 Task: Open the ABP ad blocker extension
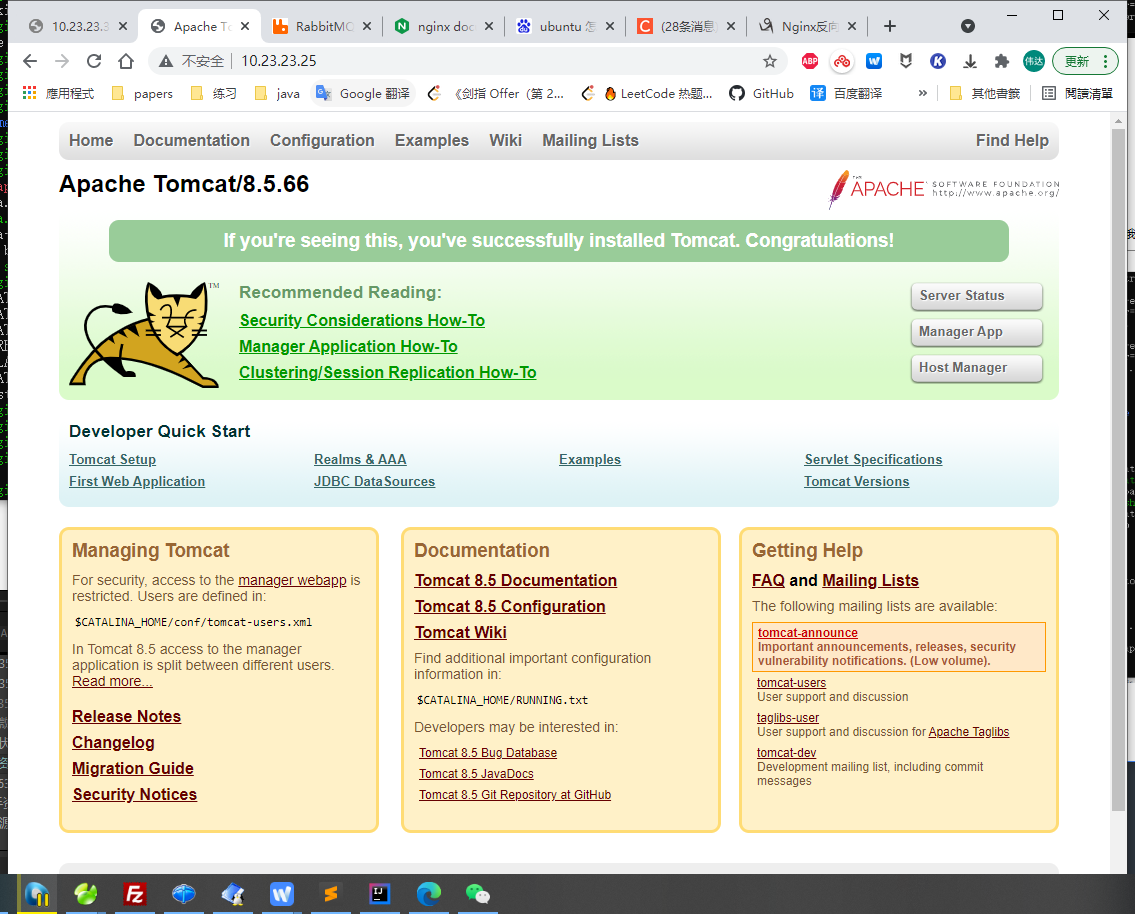[x=810, y=62]
